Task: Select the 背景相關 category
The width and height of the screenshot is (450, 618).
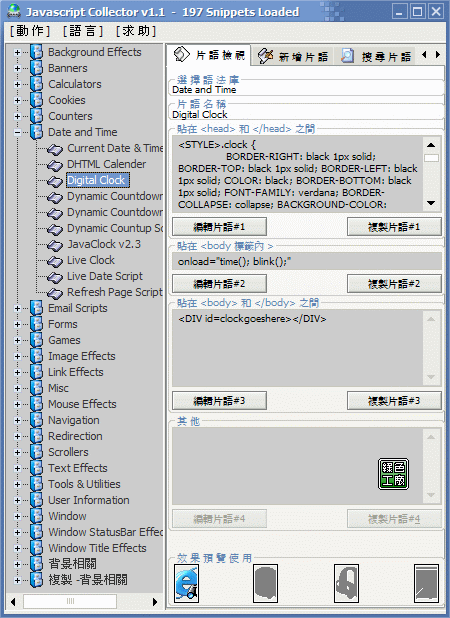Action: (x=72, y=564)
